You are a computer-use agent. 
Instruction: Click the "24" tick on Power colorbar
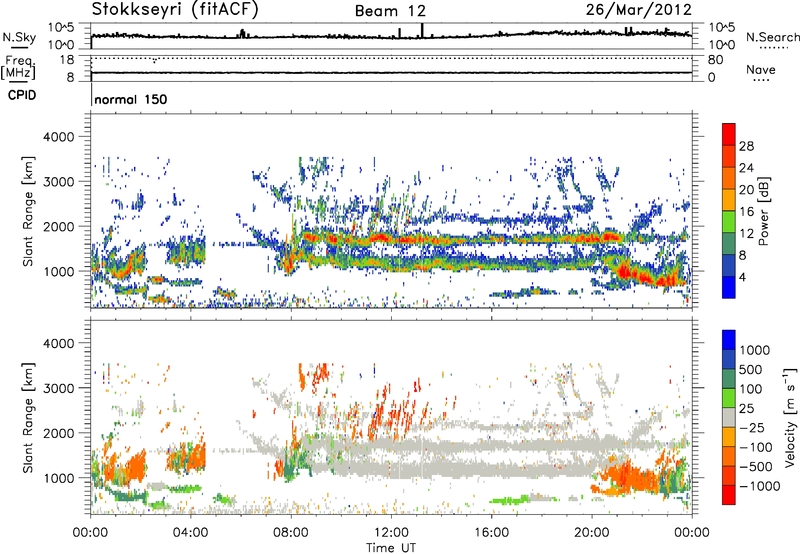tap(746, 168)
